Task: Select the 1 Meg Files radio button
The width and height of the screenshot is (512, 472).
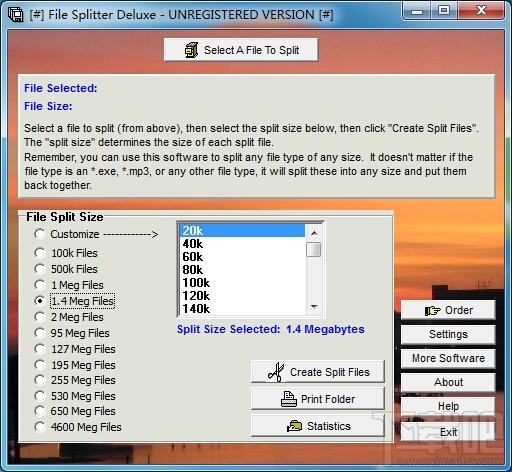Action: tap(40, 285)
